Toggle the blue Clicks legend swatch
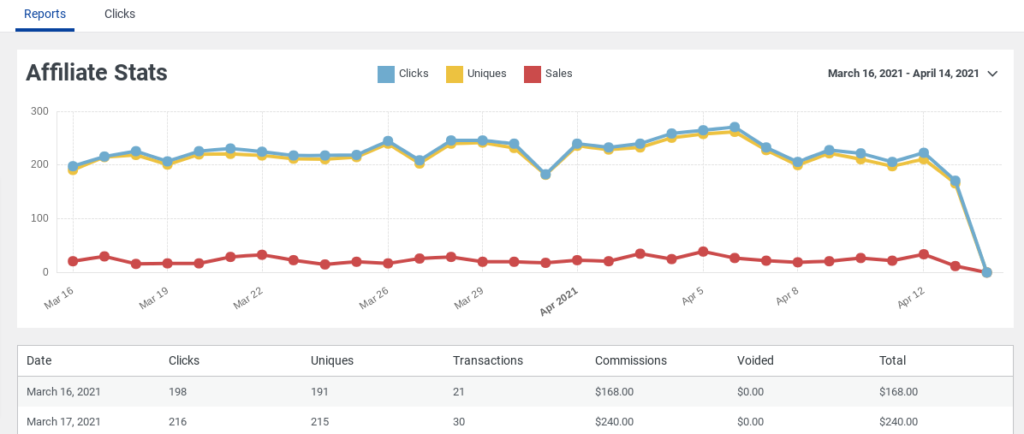1024x434 pixels. tap(386, 73)
